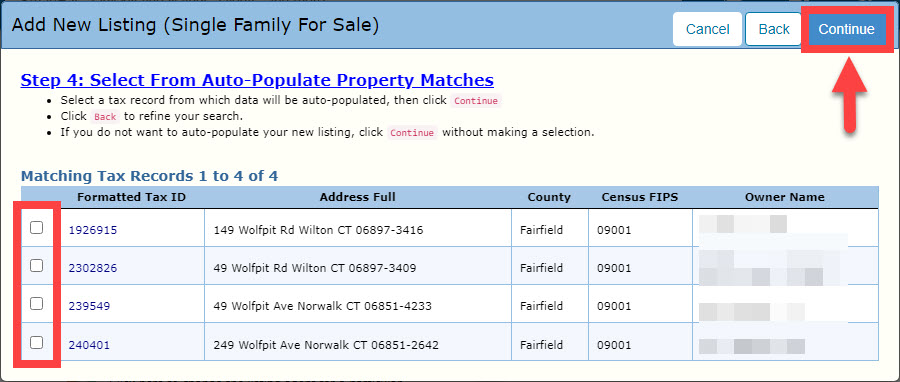Image resolution: width=900 pixels, height=382 pixels.
Task: Click the Step 4 heading link
Action: (x=257, y=80)
